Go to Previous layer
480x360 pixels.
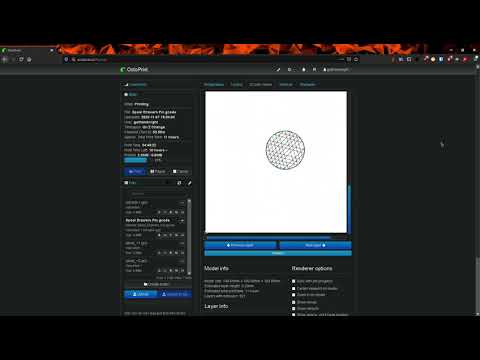tap(240, 245)
